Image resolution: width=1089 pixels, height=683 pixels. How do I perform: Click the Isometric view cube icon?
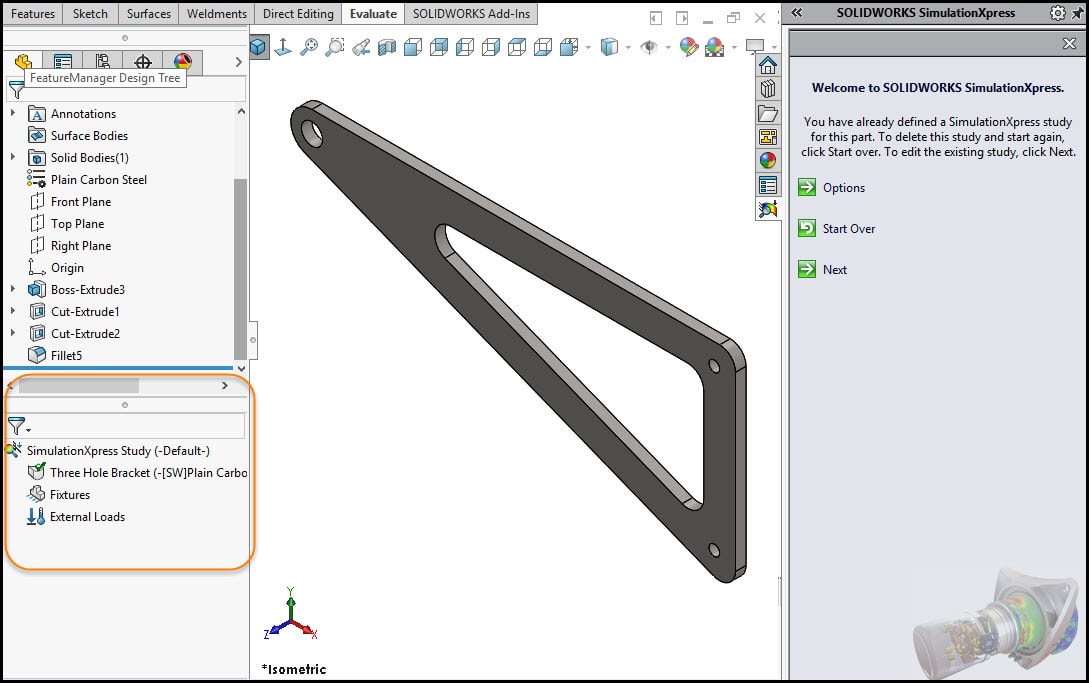click(x=258, y=47)
